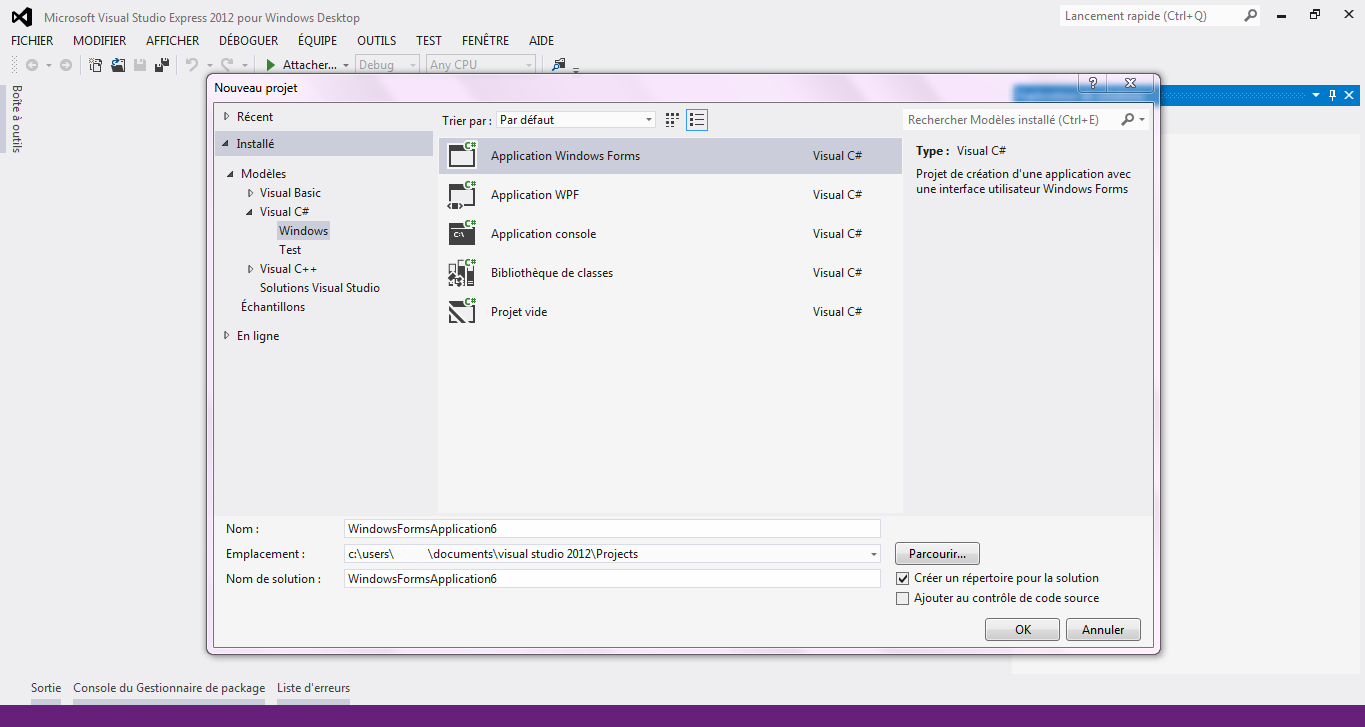Click the Projet vide template icon
1365x727 pixels.
[x=462, y=311]
